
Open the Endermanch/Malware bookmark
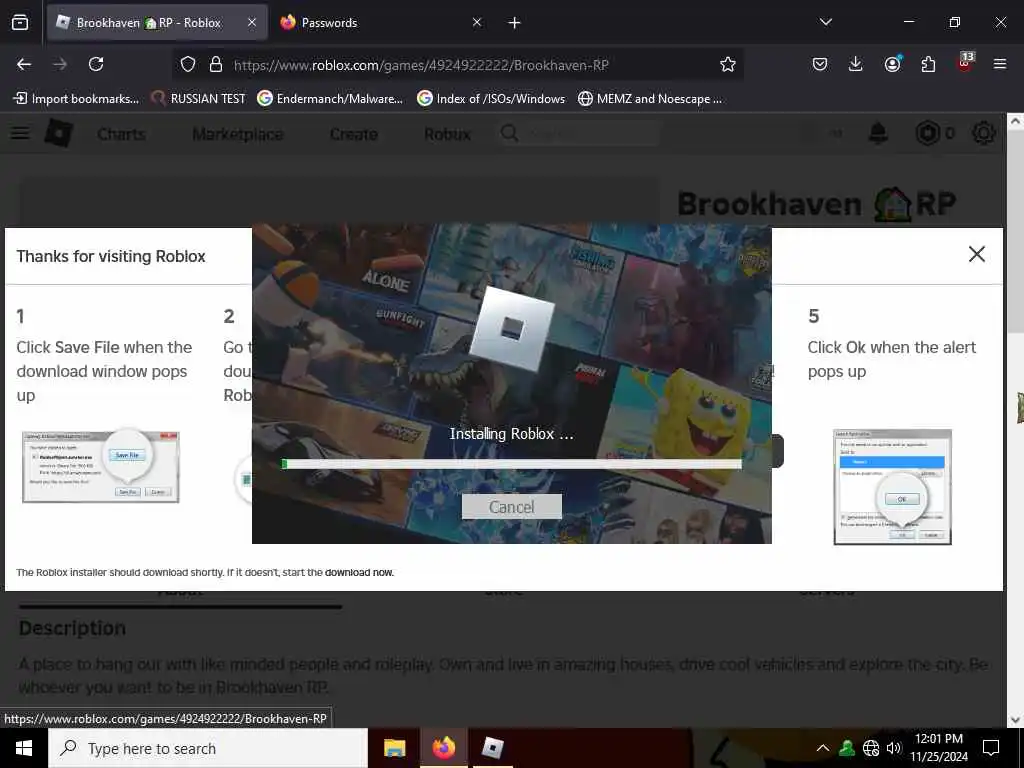coord(330,99)
